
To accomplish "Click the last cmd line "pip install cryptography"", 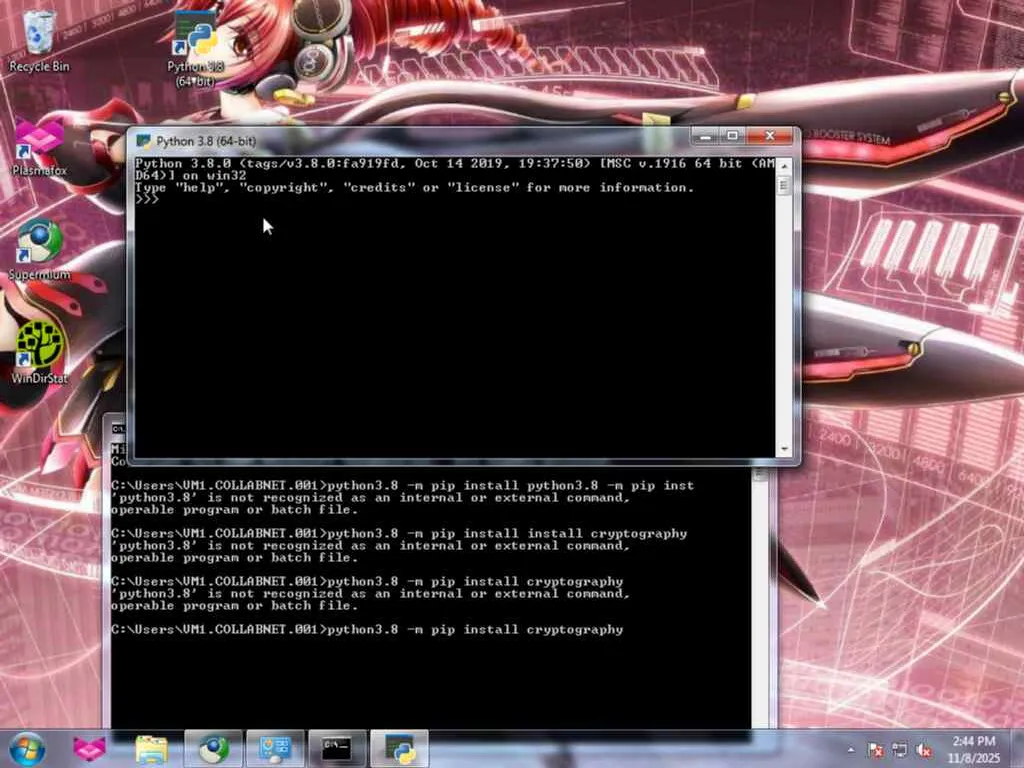I will [x=367, y=630].
